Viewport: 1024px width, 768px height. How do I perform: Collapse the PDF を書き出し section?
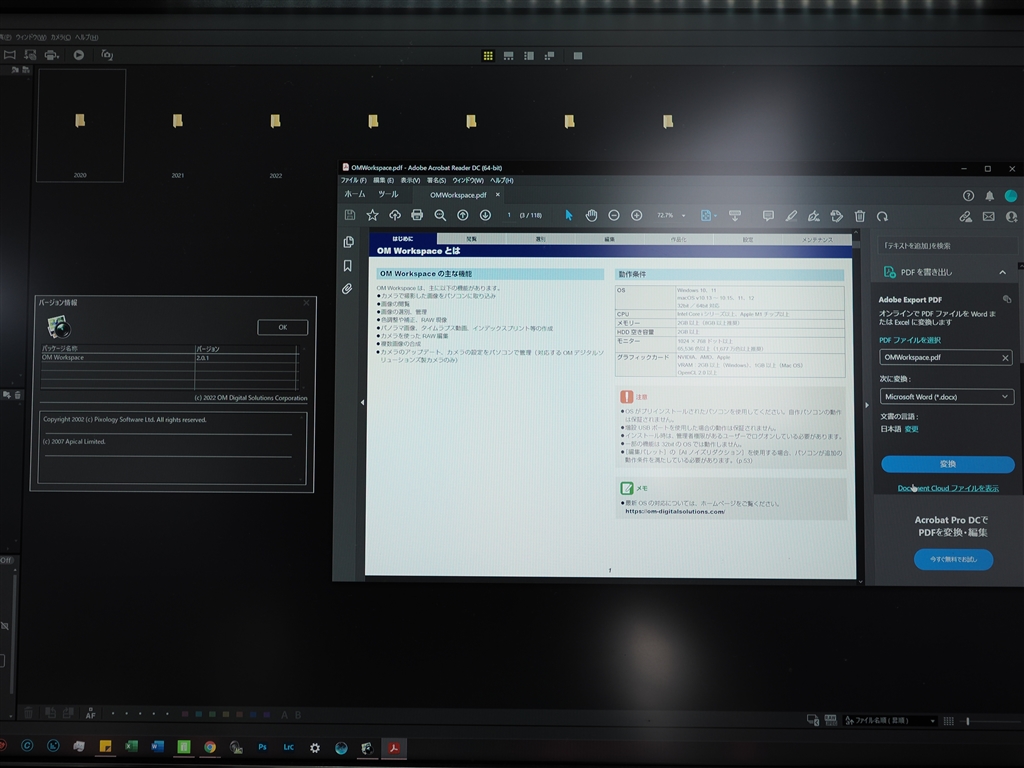click(1002, 272)
